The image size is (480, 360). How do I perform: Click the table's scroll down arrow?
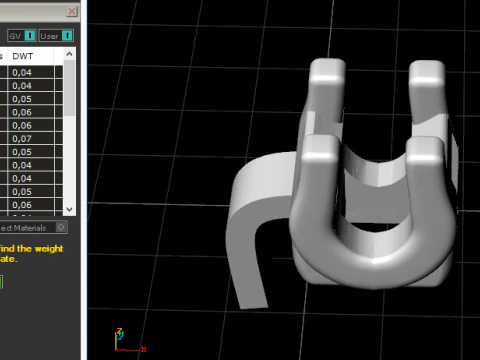[69, 209]
